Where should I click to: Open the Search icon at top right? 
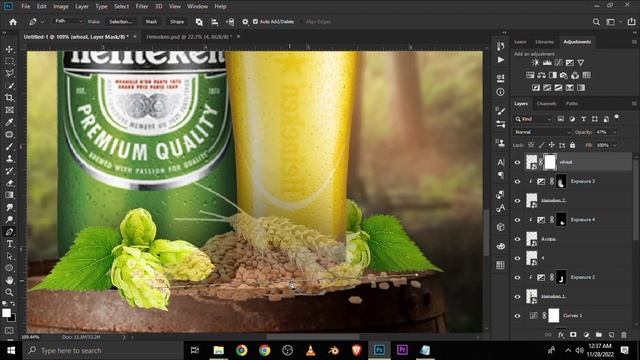tap(596, 22)
